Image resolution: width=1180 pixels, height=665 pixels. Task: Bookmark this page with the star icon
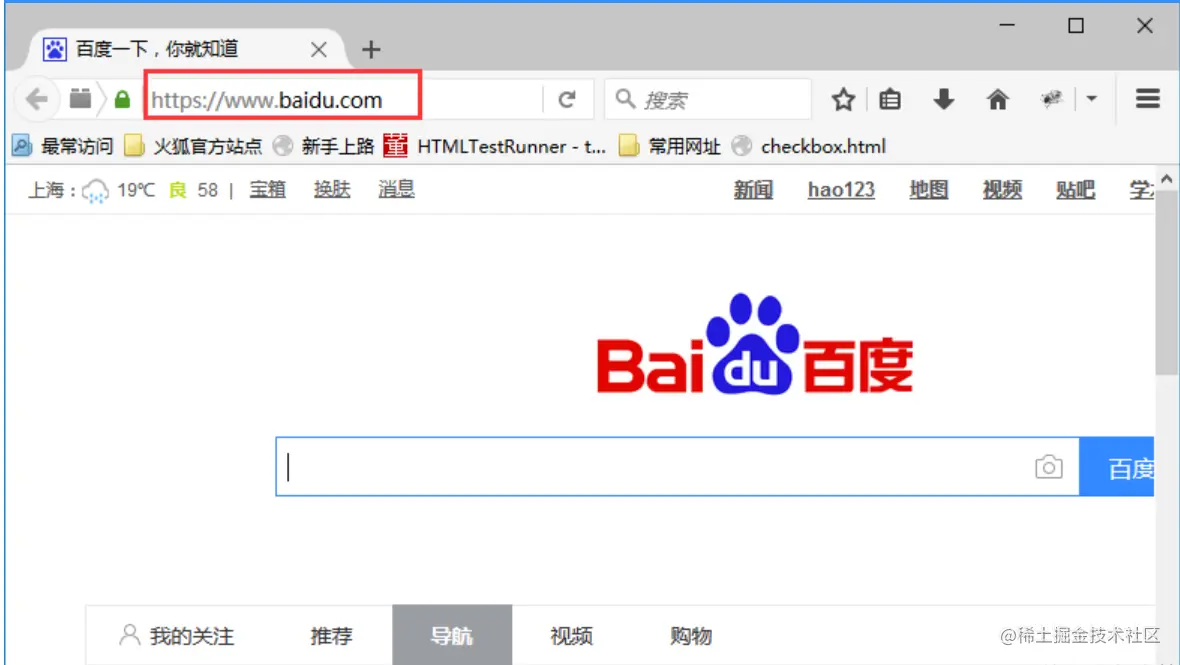(x=843, y=99)
